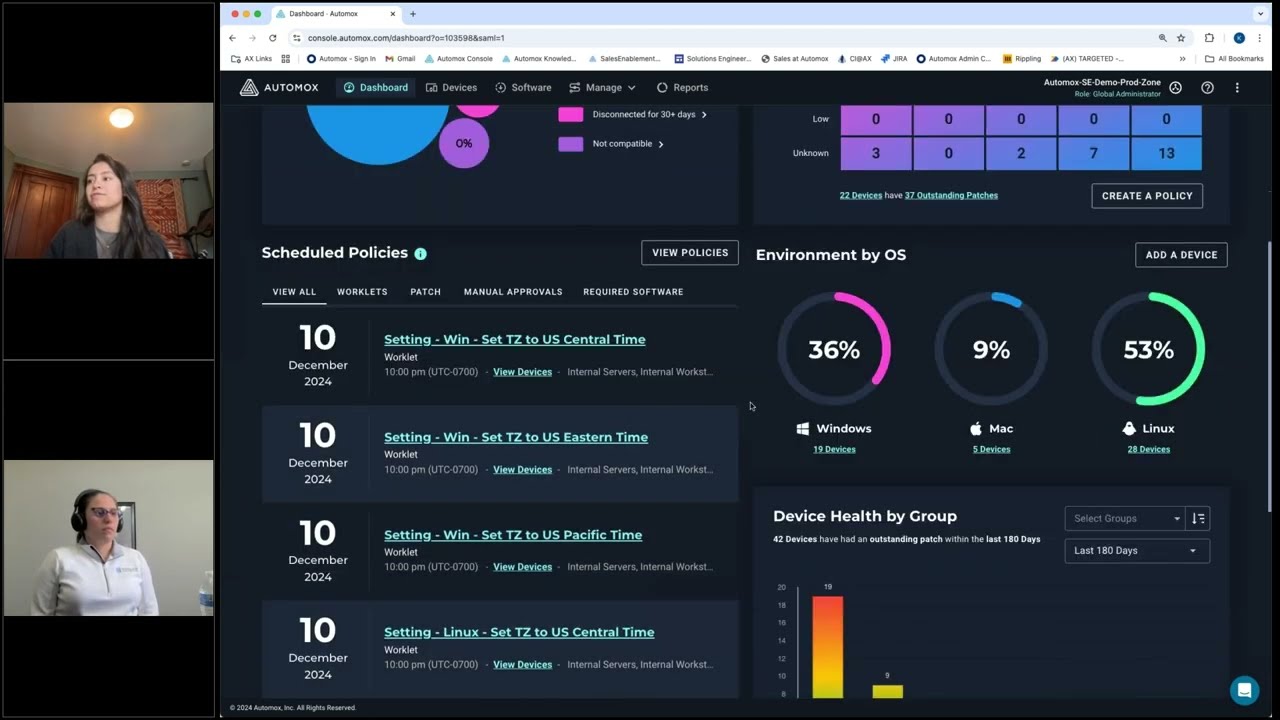Switch to the Worklets tab
Screen dimensions: 1280x720
pyautogui.click(x=362, y=292)
